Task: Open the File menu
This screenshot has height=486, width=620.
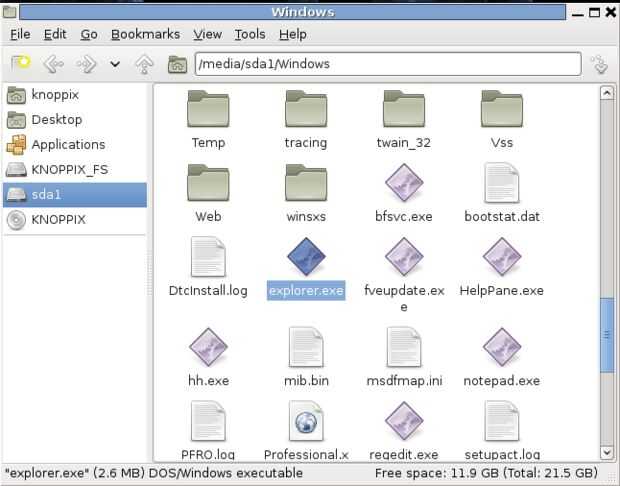Action: [x=20, y=34]
